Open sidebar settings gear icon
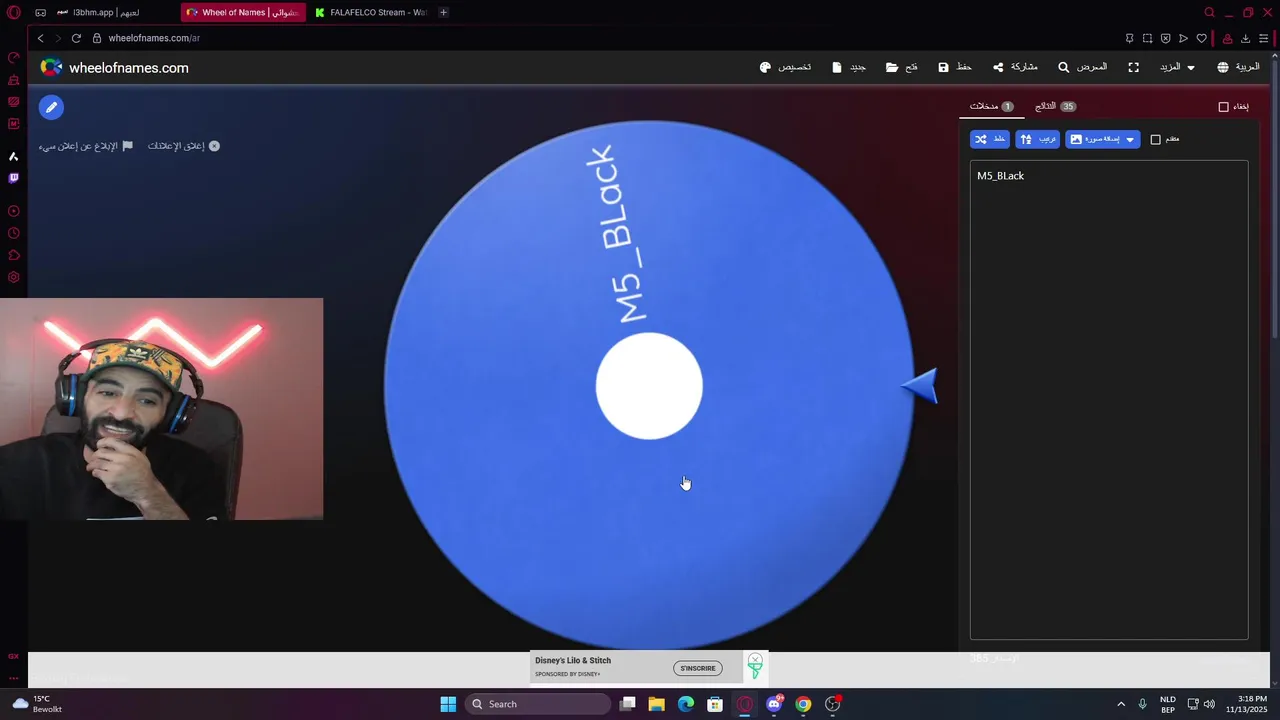 click(13, 278)
